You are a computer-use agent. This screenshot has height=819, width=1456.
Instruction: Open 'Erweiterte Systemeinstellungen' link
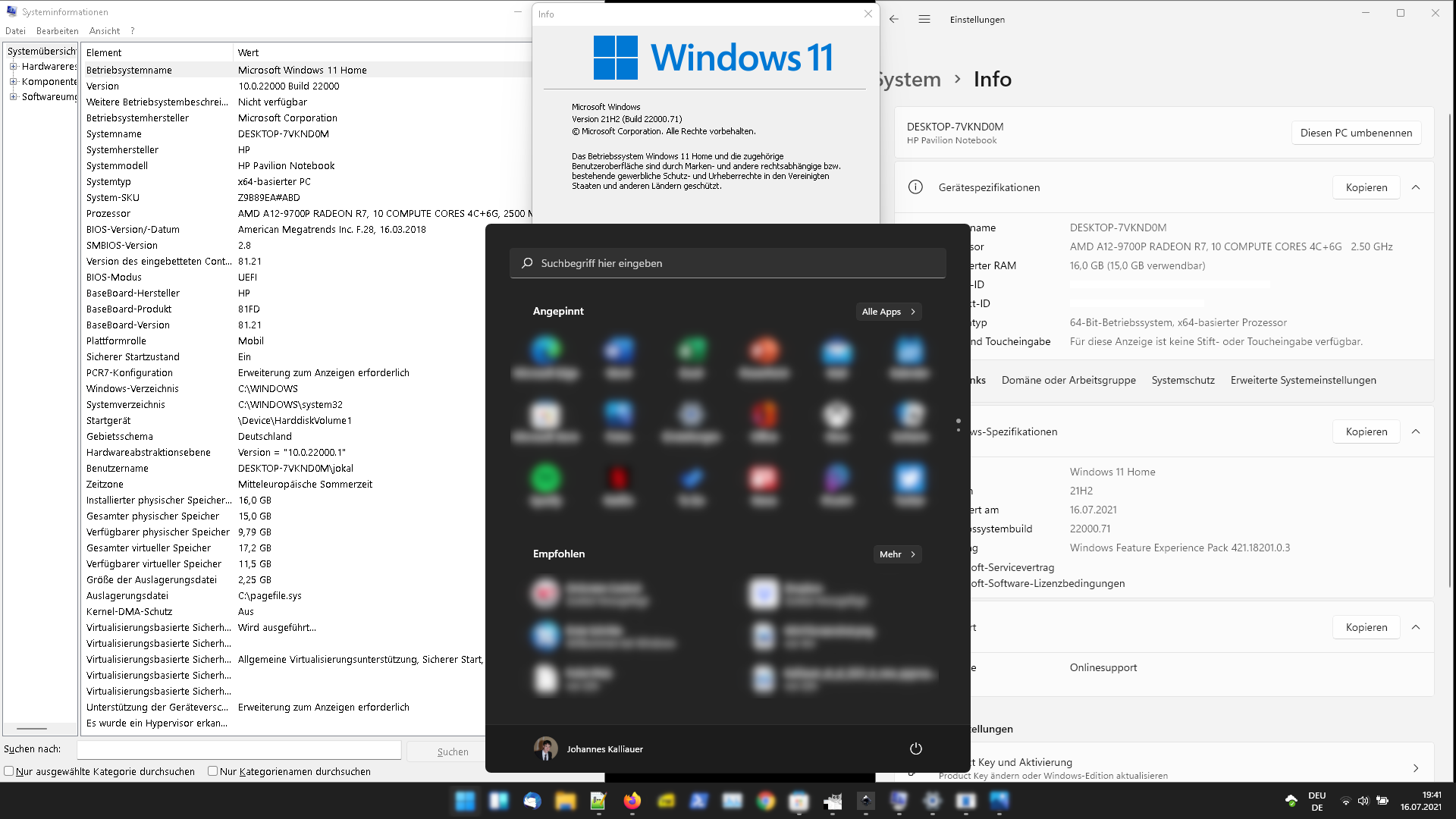tap(1304, 380)
